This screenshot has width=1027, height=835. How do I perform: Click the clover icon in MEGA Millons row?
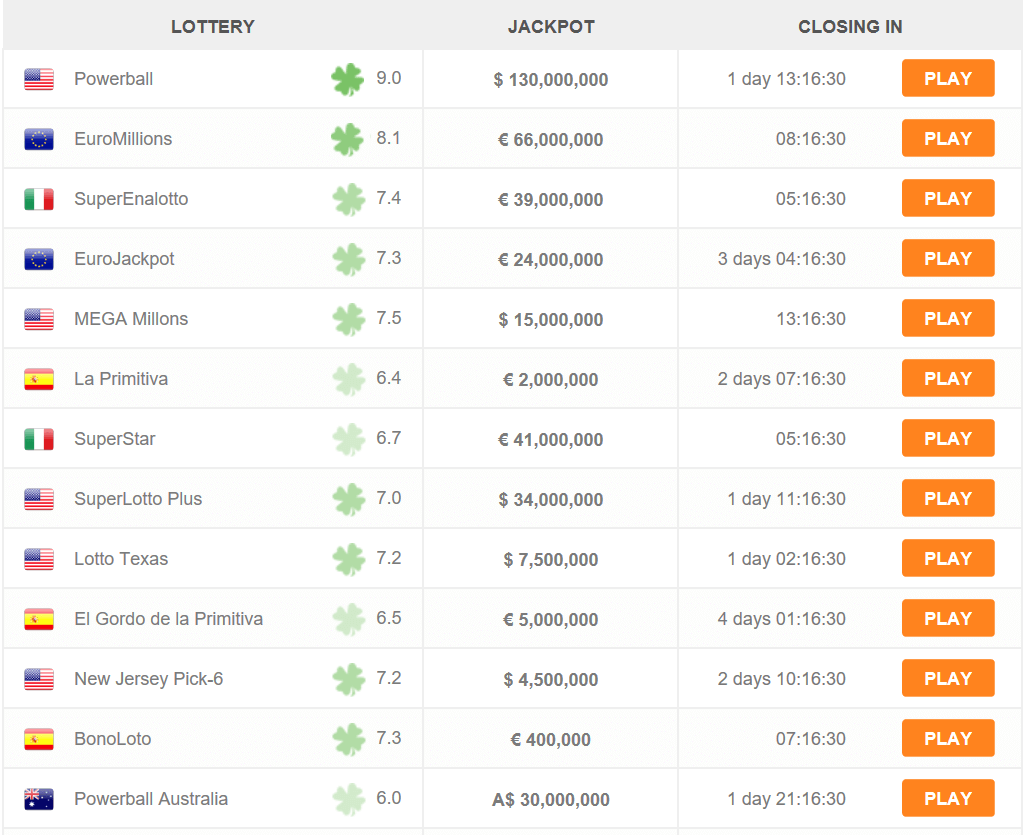[x=348, y=319]
